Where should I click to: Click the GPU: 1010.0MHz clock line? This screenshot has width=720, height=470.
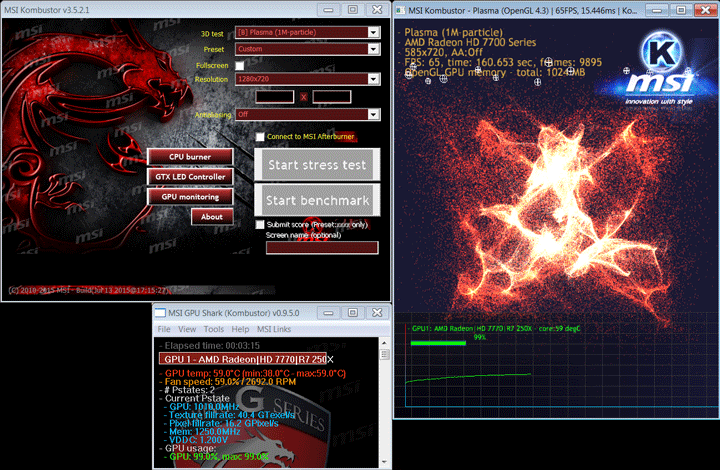(x=202, y=407)
